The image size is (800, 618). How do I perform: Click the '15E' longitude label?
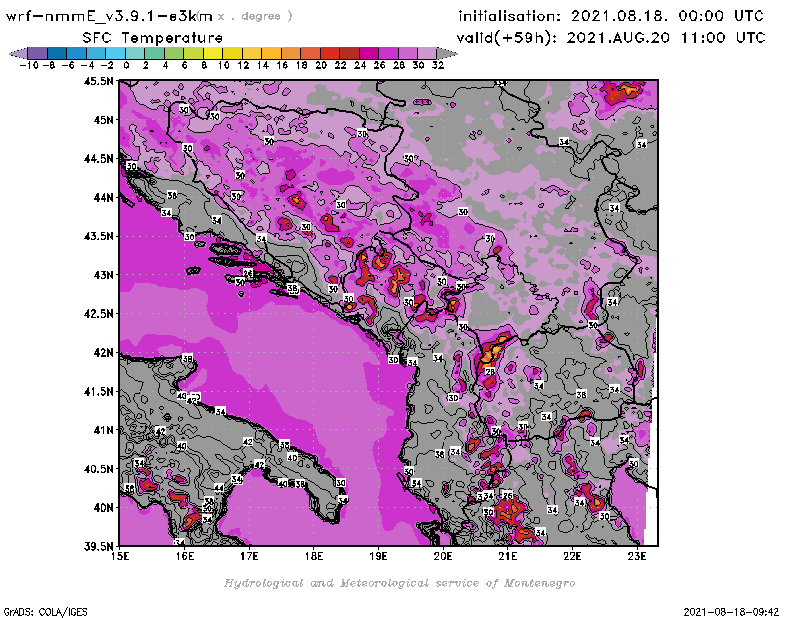click(x=120, y=556)
